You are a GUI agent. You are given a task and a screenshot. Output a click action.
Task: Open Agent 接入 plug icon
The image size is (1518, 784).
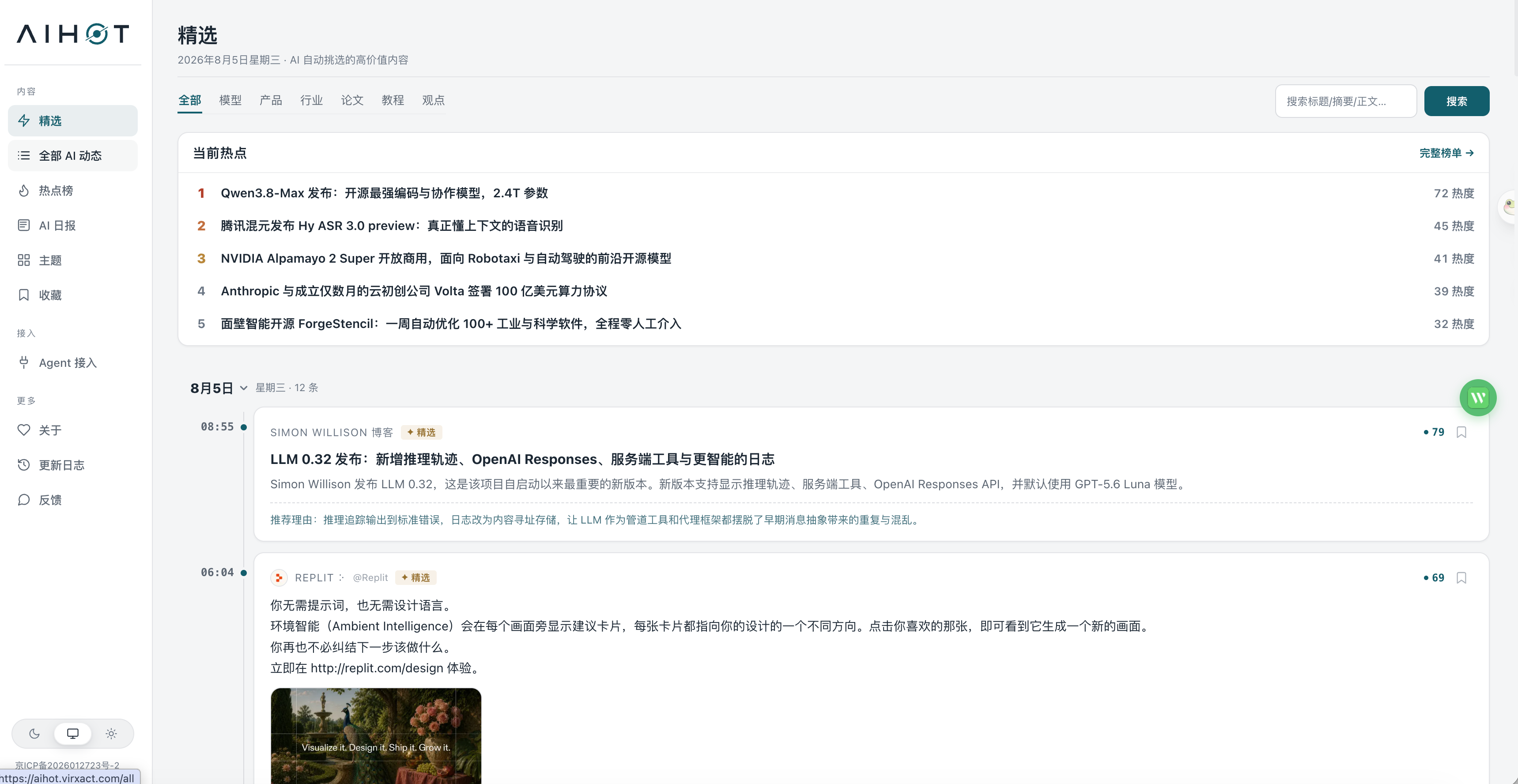click(23, 362)
